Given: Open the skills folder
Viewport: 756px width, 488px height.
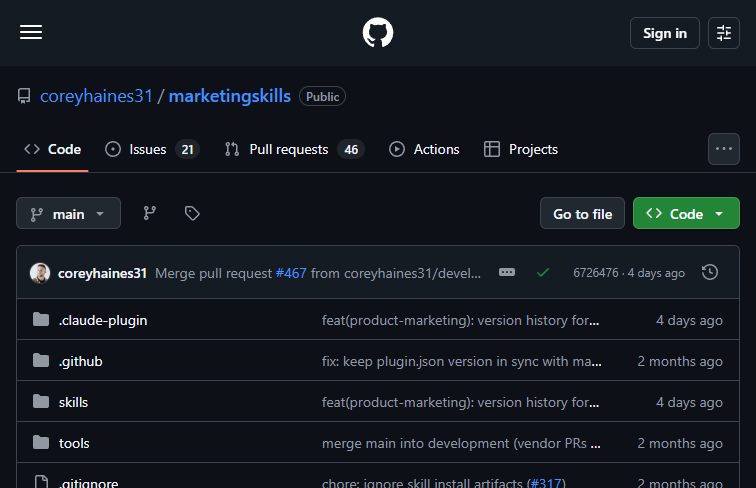Looking at the screenshot, I should pyautogui.click(x=73, y=402).
